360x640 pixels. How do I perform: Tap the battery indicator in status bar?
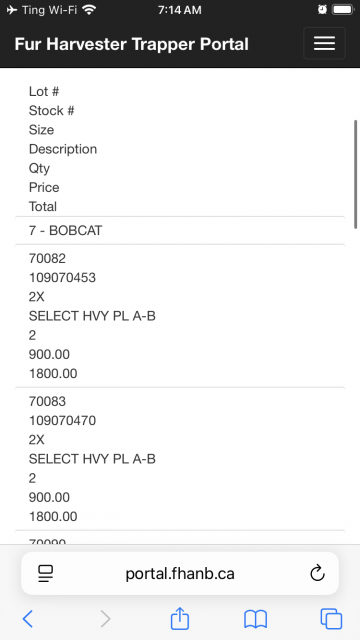click(x=343, y=9)
